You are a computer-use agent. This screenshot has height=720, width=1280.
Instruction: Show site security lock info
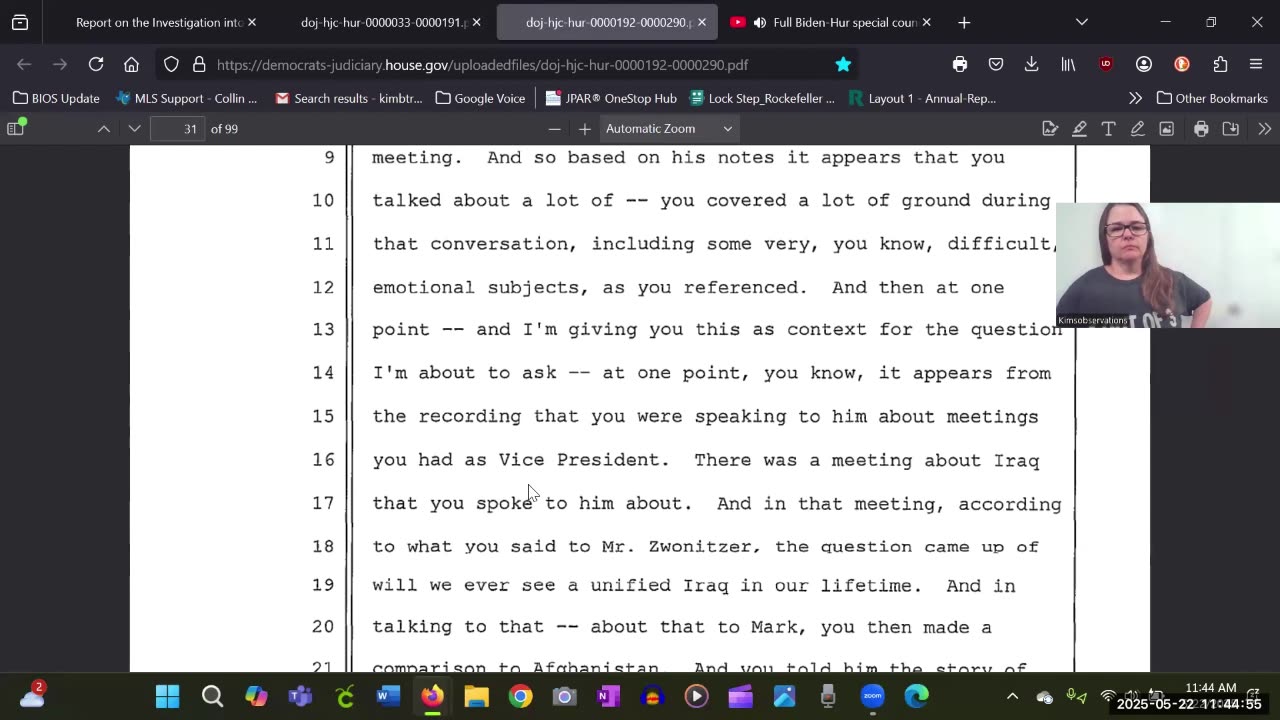198,64
